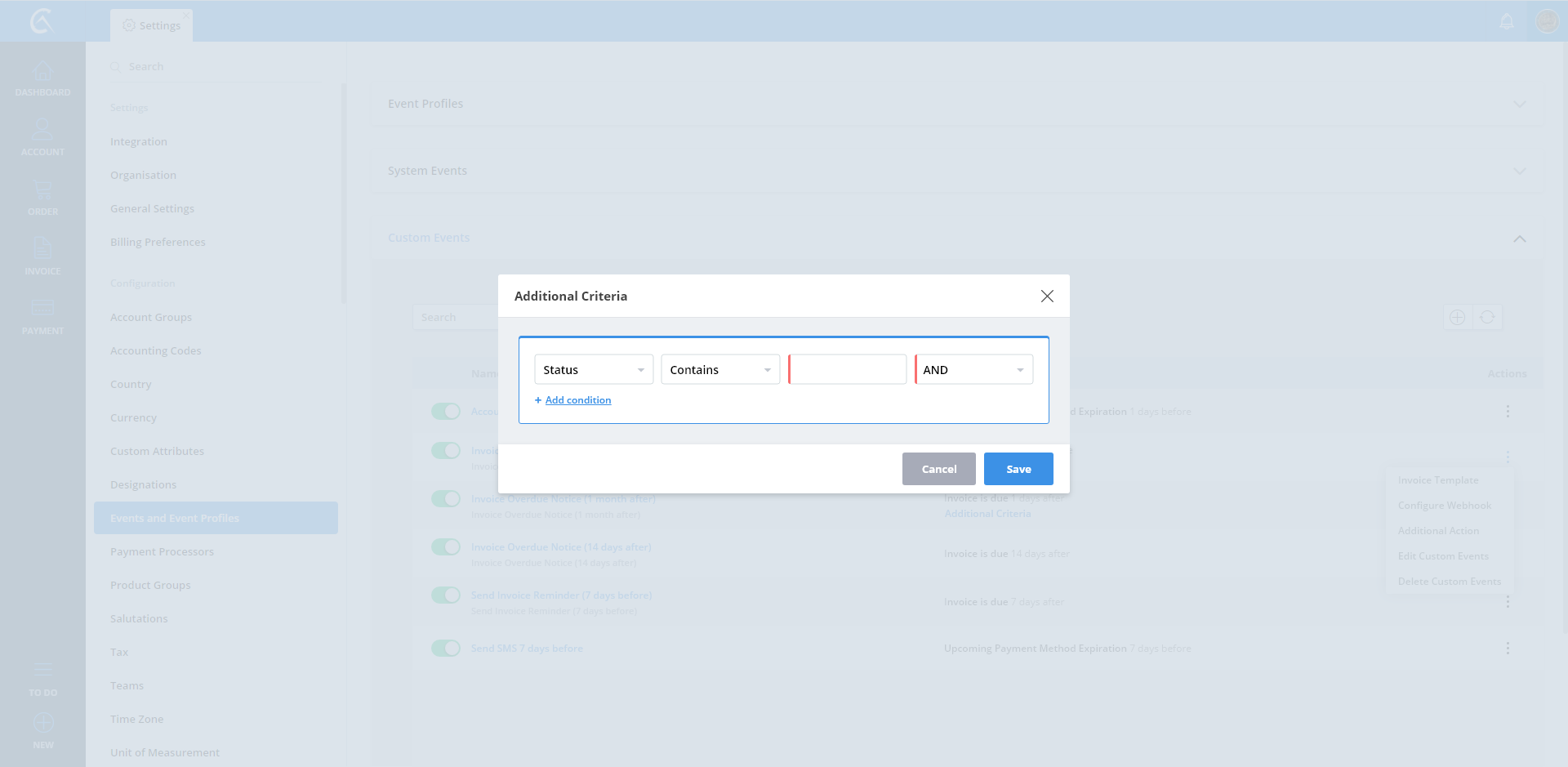Click the Add condition link

click(577, 400)
